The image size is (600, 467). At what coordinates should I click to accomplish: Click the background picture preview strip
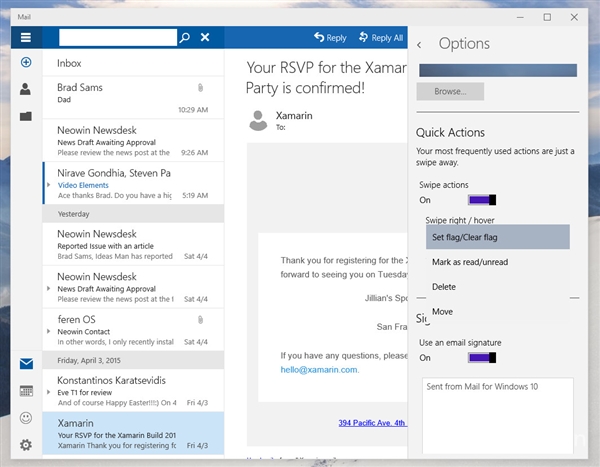(x=497, y=70)
